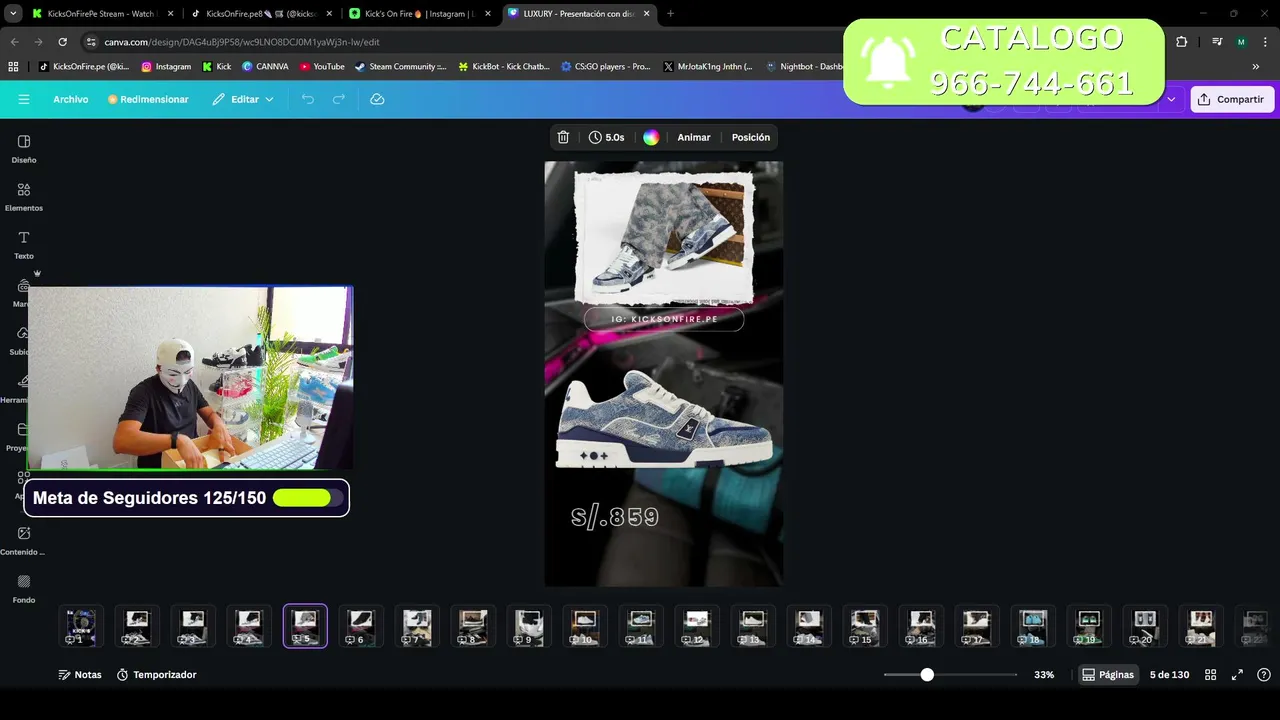The width and height of the screenshot is (1280, 720).
Task: Expand dropdown arrow beside Compartir
Action: 1171,99
